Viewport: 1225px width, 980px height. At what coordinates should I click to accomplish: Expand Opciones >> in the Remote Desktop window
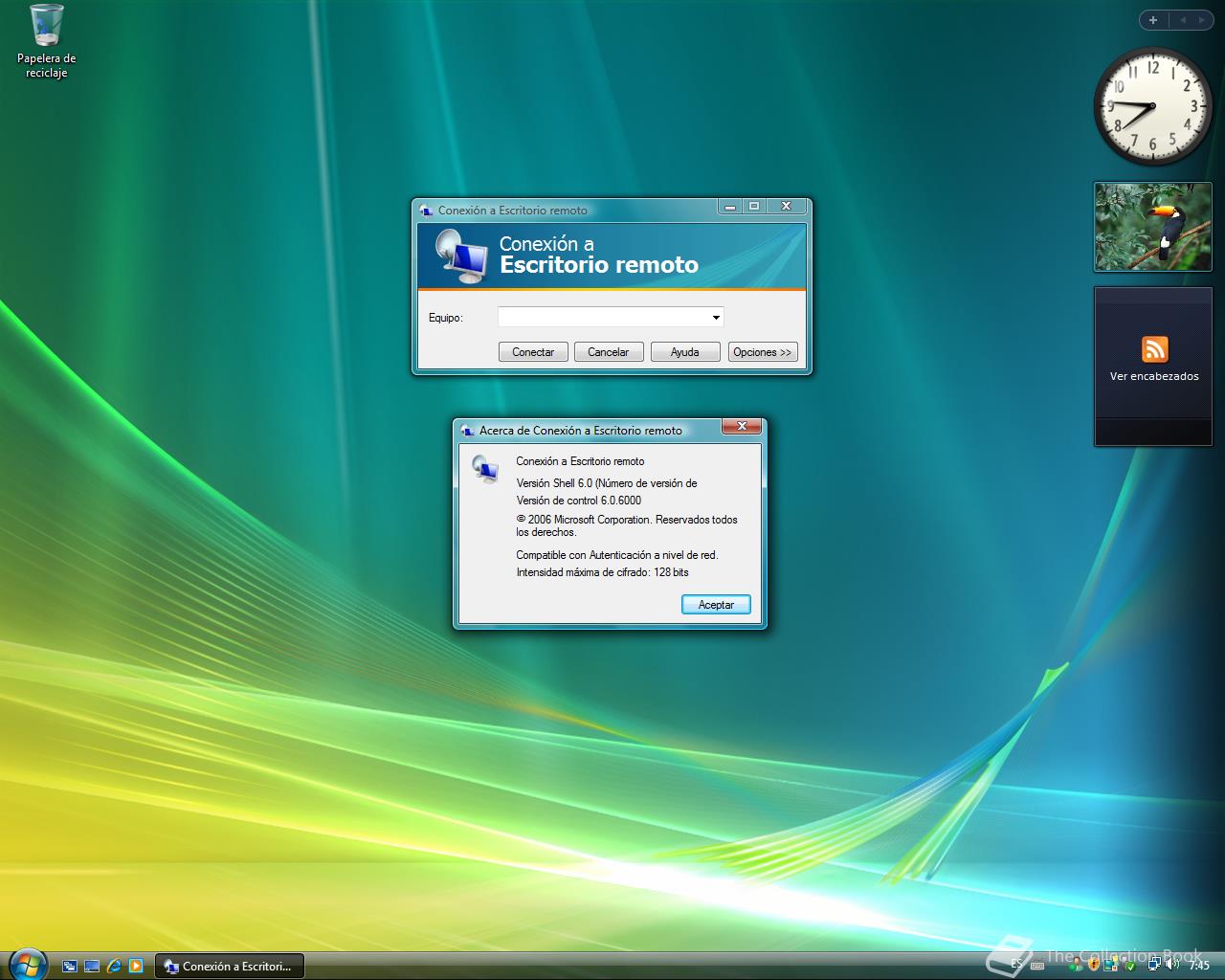click(x=763, y=352)
